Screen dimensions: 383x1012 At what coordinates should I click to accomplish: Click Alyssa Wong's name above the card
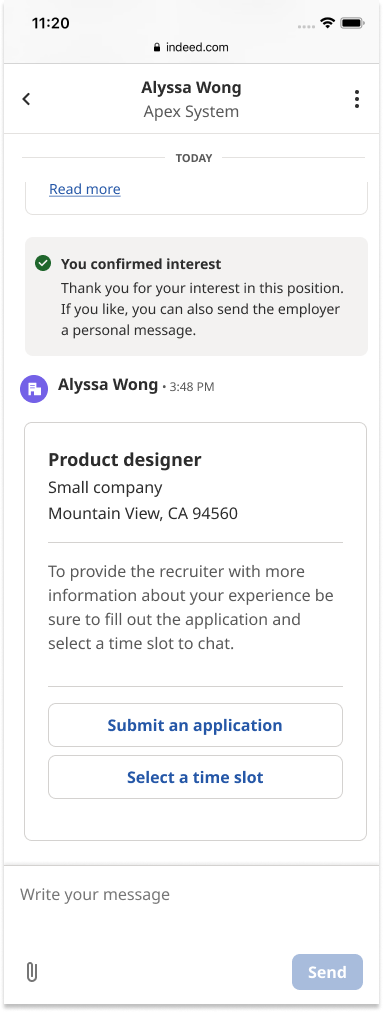tap(108, 385)
